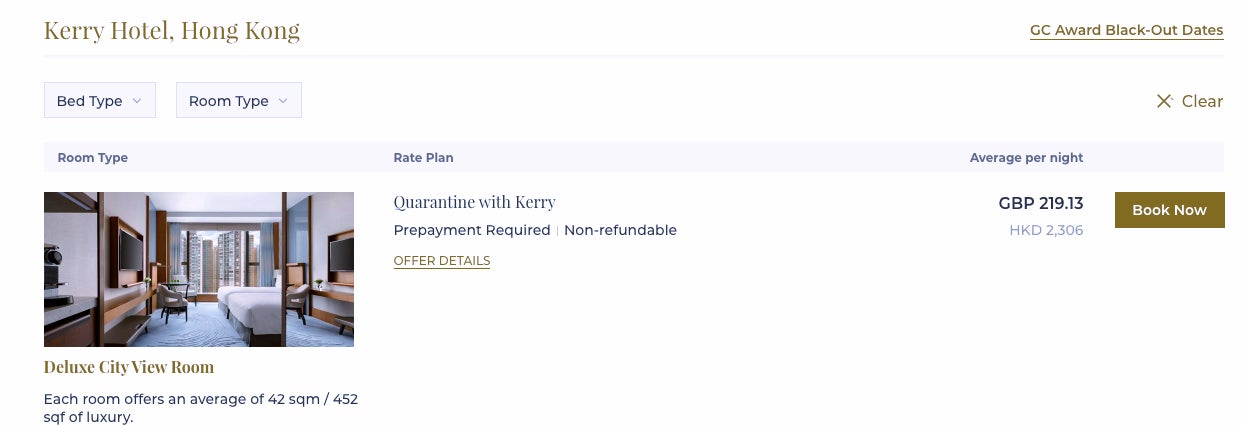The width and height of the screenshot is (1247, 426).
Task: Open the GC Award Black-Out Dates link
Action: (1127, 31)
